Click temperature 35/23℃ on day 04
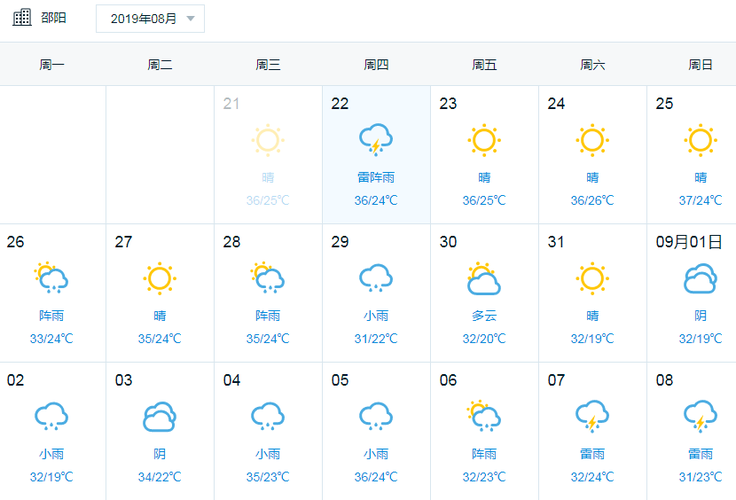The width and height of the screenshot is (736, 500). 268,477
